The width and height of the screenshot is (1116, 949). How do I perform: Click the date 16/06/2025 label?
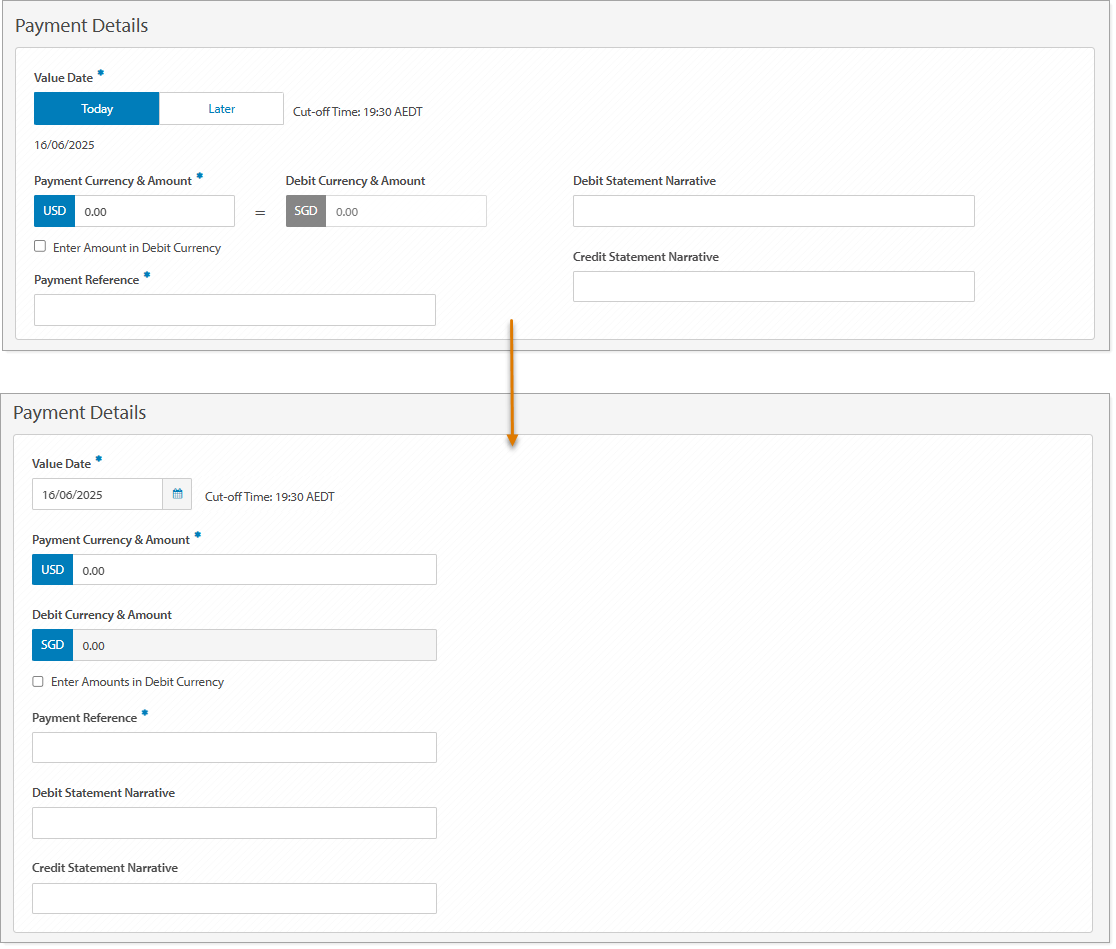pyautogui.click(x=64, y=145)
